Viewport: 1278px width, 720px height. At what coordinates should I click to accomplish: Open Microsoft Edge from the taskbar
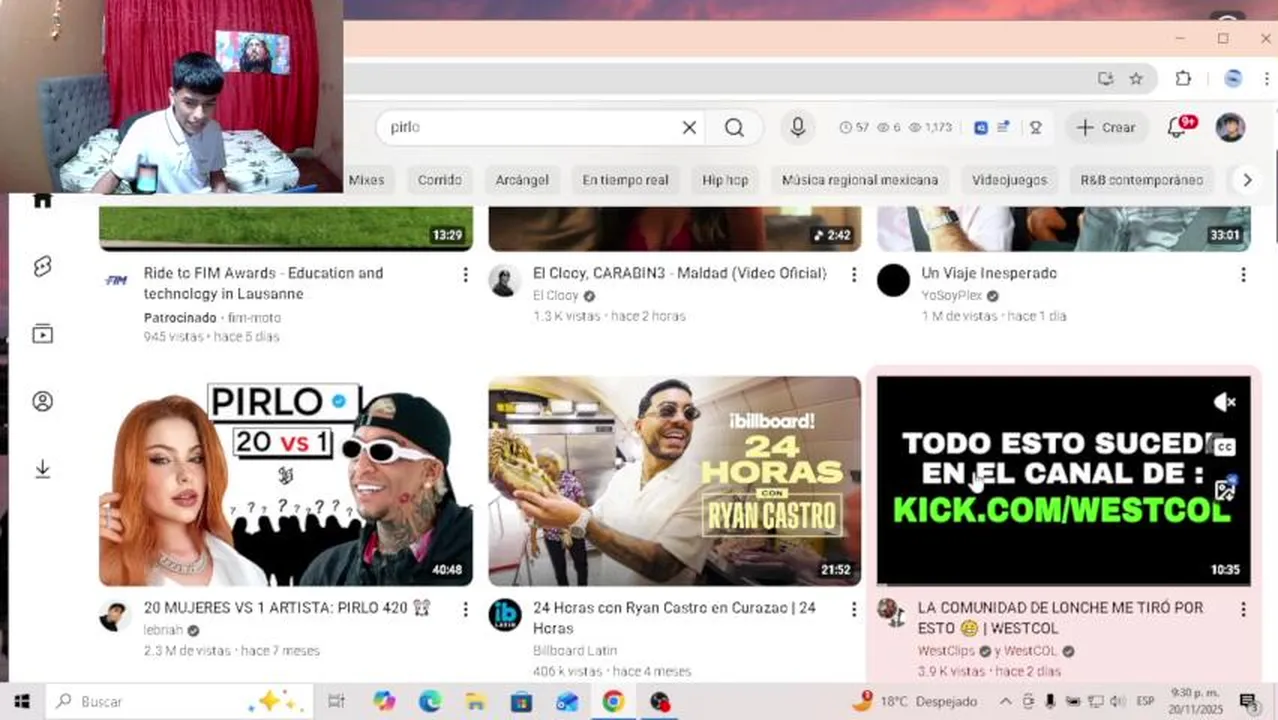pos(430,702)
